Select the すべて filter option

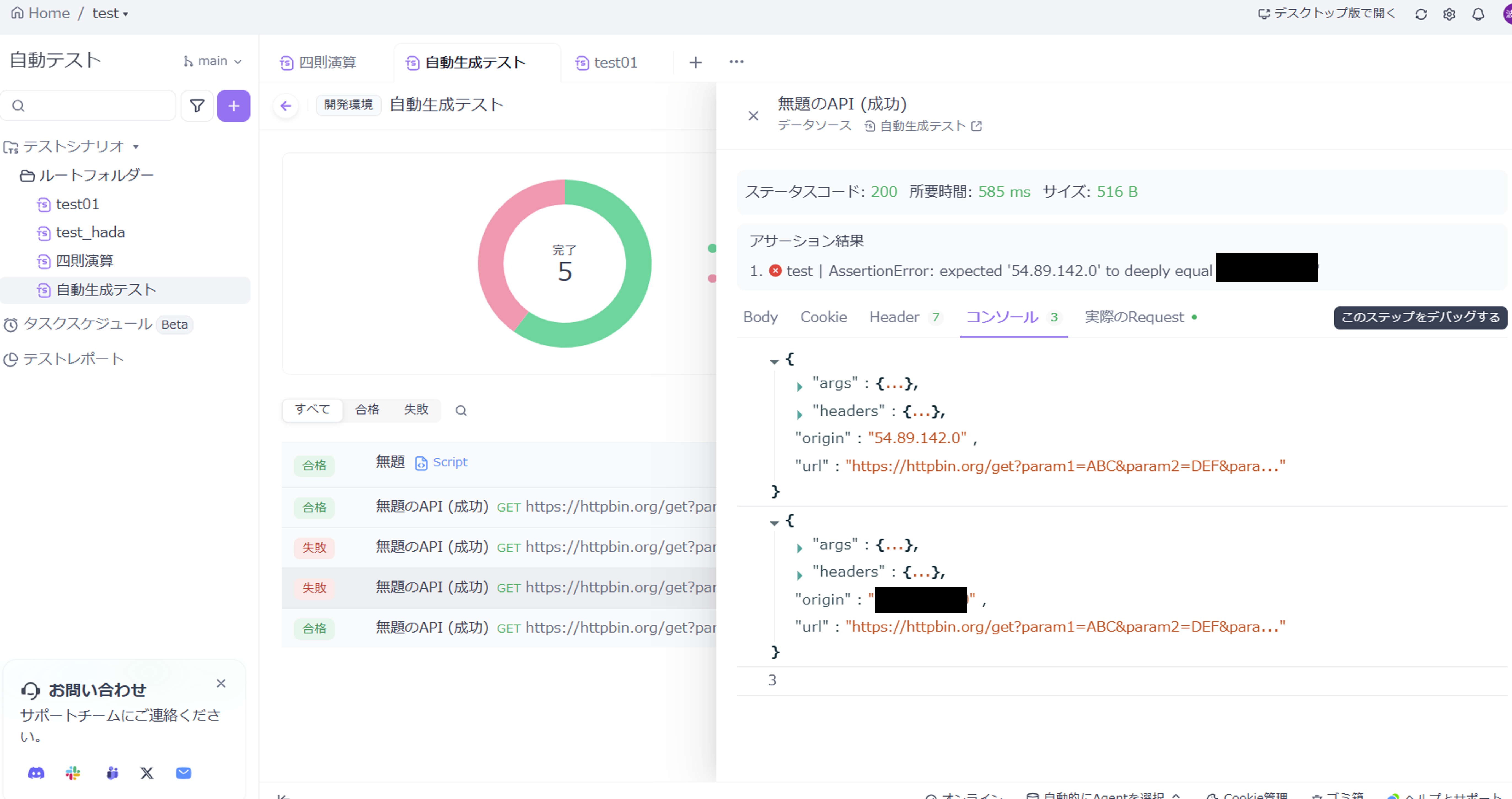coord(312,409)
